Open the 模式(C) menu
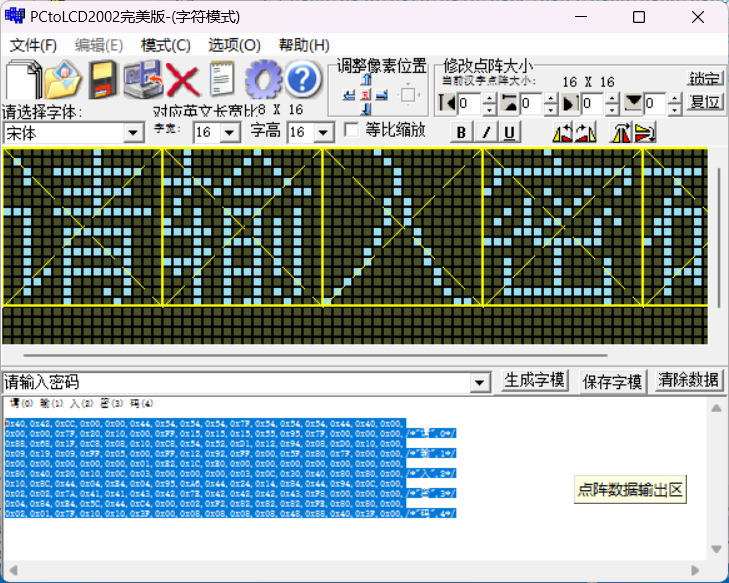This screenshot has height=583, width=729. [x=166, y=46]
